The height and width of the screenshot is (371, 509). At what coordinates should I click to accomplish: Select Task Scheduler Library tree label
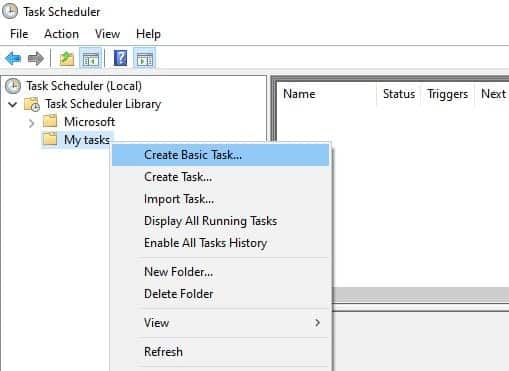pos(103,104)
